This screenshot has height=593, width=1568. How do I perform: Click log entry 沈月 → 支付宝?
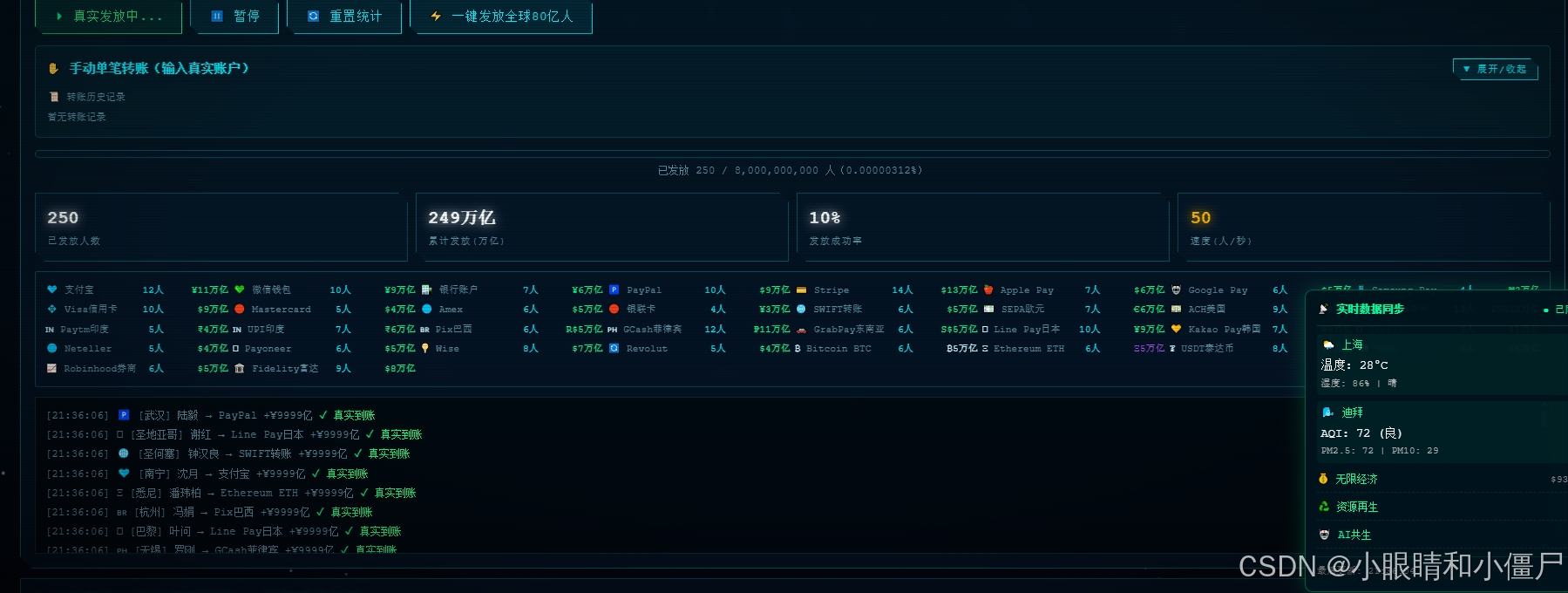(x=207, y=474)
